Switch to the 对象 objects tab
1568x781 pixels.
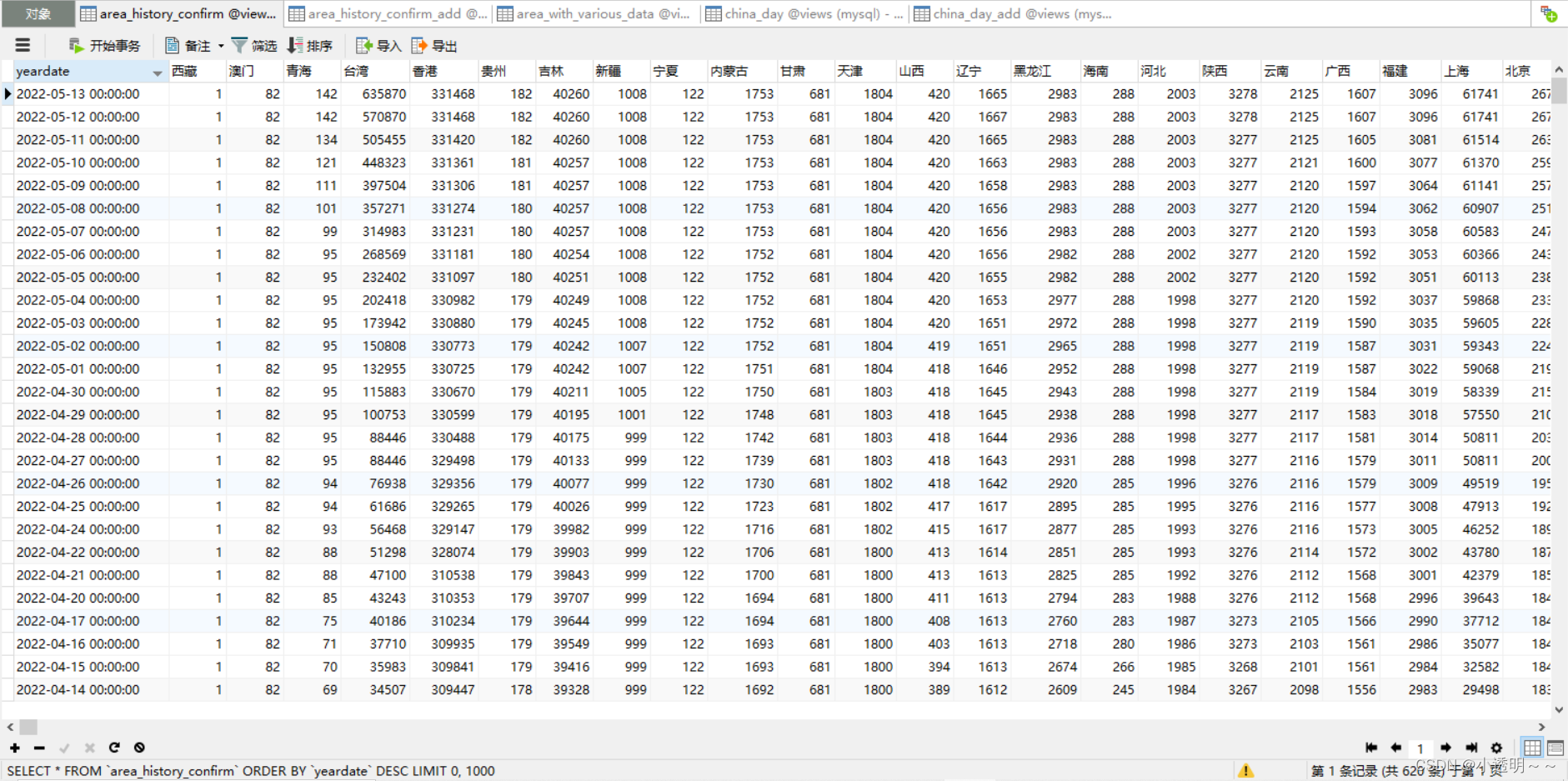tap(38, 13)
